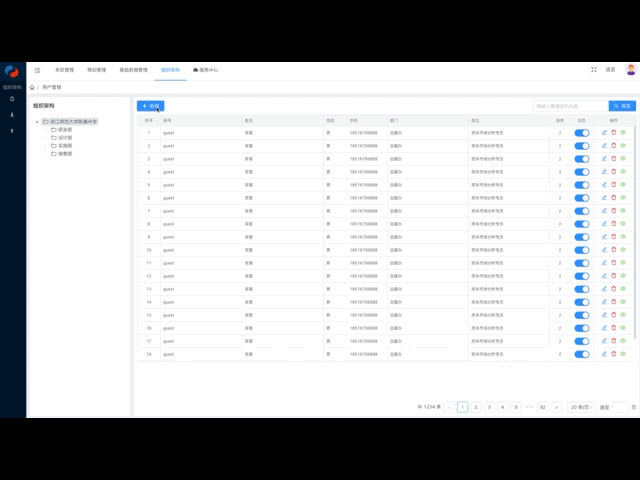Viewport: 640px width, 480px height.
Task: Toggle the status switch in row 8
Action: pyautogui.click(x=582, y=224)
